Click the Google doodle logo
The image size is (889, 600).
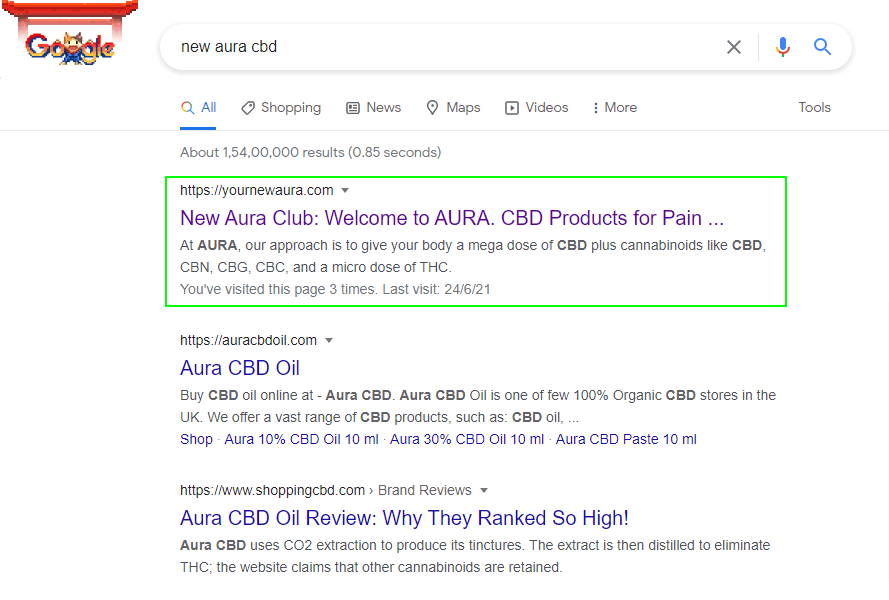(x=69, y=34)
